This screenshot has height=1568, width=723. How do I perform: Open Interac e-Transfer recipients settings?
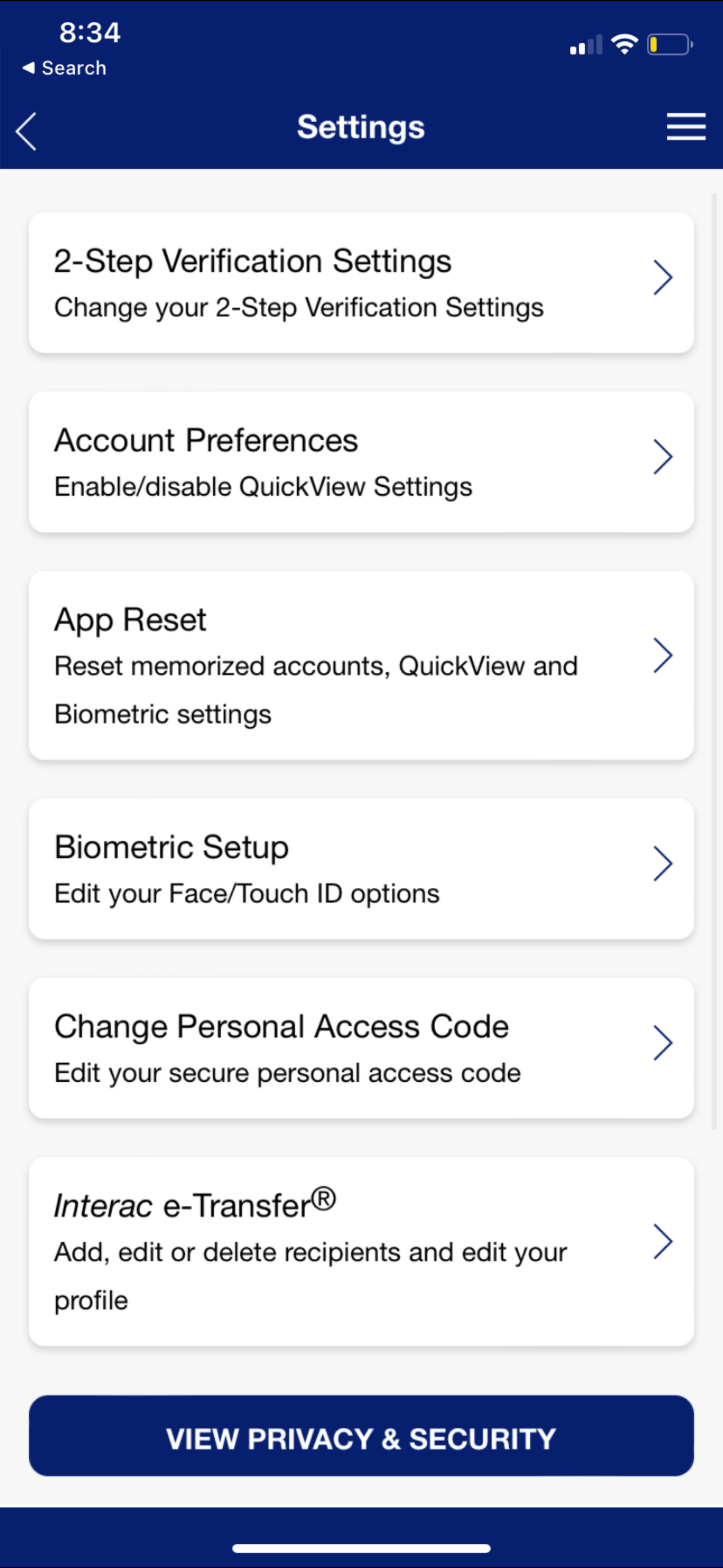[x=361, y=1252]
